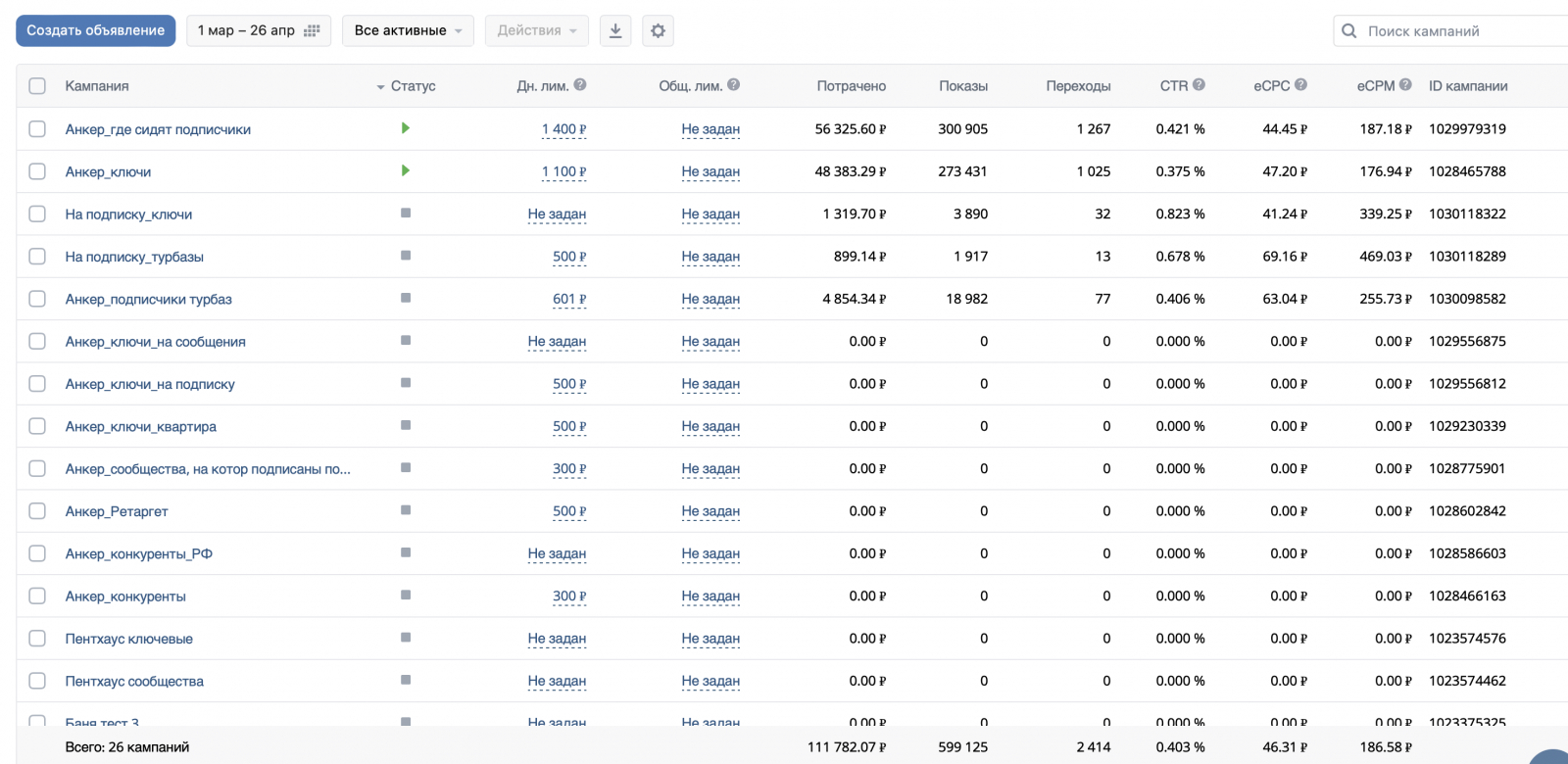Click the help icon next to eCPC
This screenshot has width=1568, height=764.
click(1300, 85)
